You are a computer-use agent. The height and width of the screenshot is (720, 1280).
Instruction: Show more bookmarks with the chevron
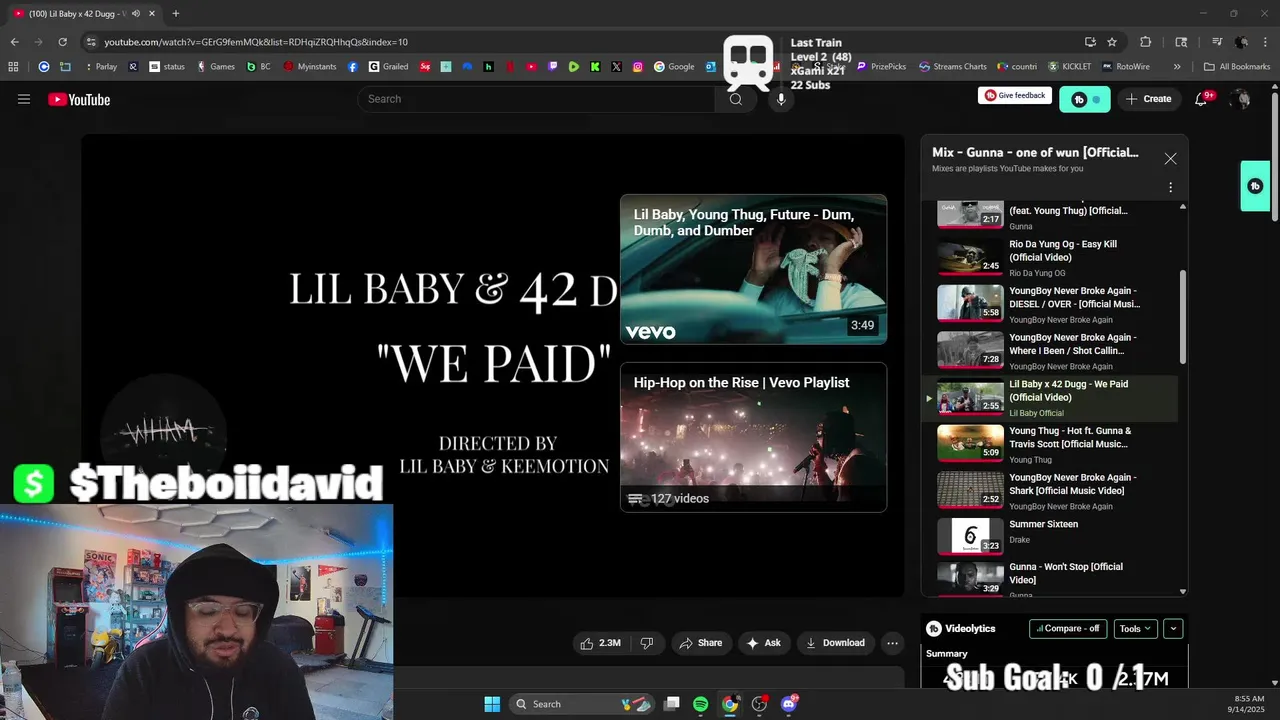(1177, 67)
